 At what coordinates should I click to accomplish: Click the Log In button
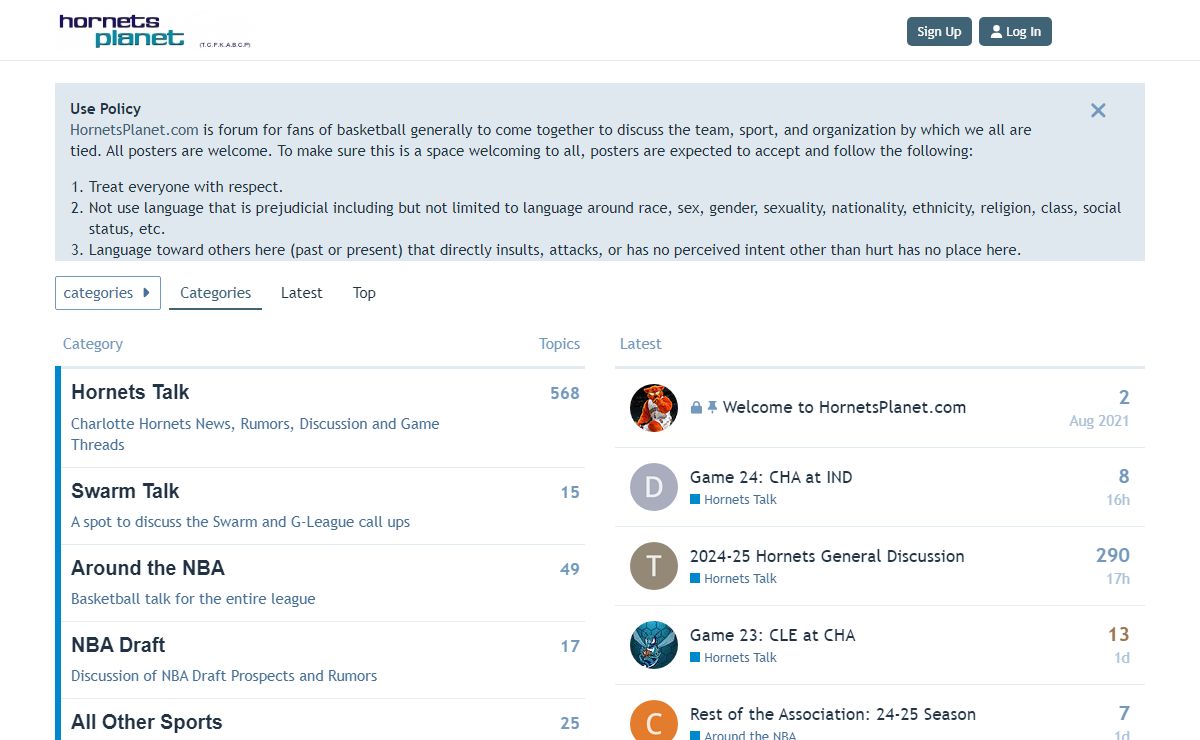click(x=1015, y=31)
